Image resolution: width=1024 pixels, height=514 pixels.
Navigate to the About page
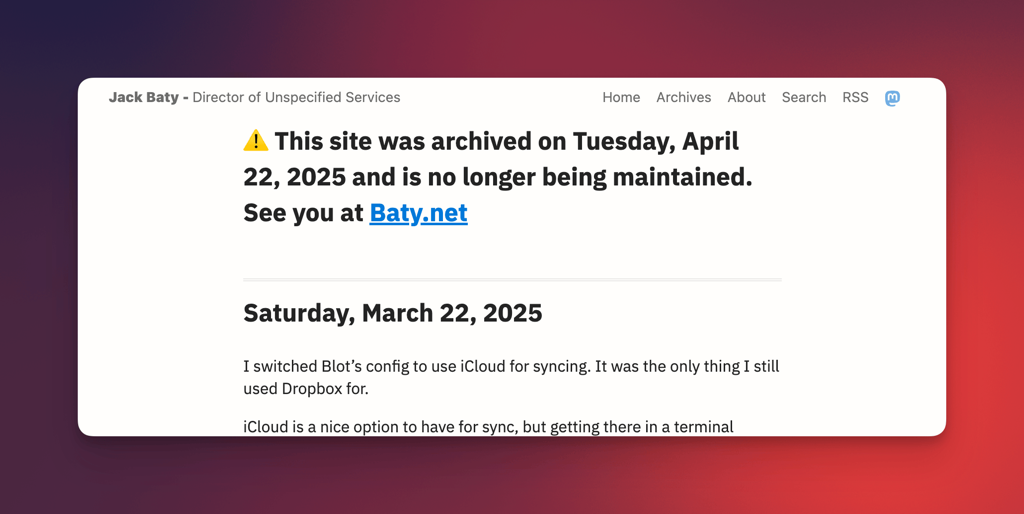(746, 98)
